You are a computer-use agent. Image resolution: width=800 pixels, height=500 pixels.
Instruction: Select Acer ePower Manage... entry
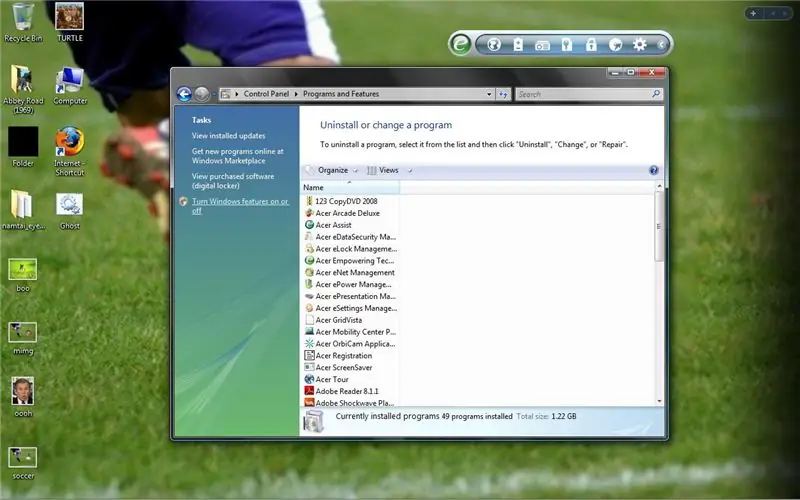coord(350,284)
